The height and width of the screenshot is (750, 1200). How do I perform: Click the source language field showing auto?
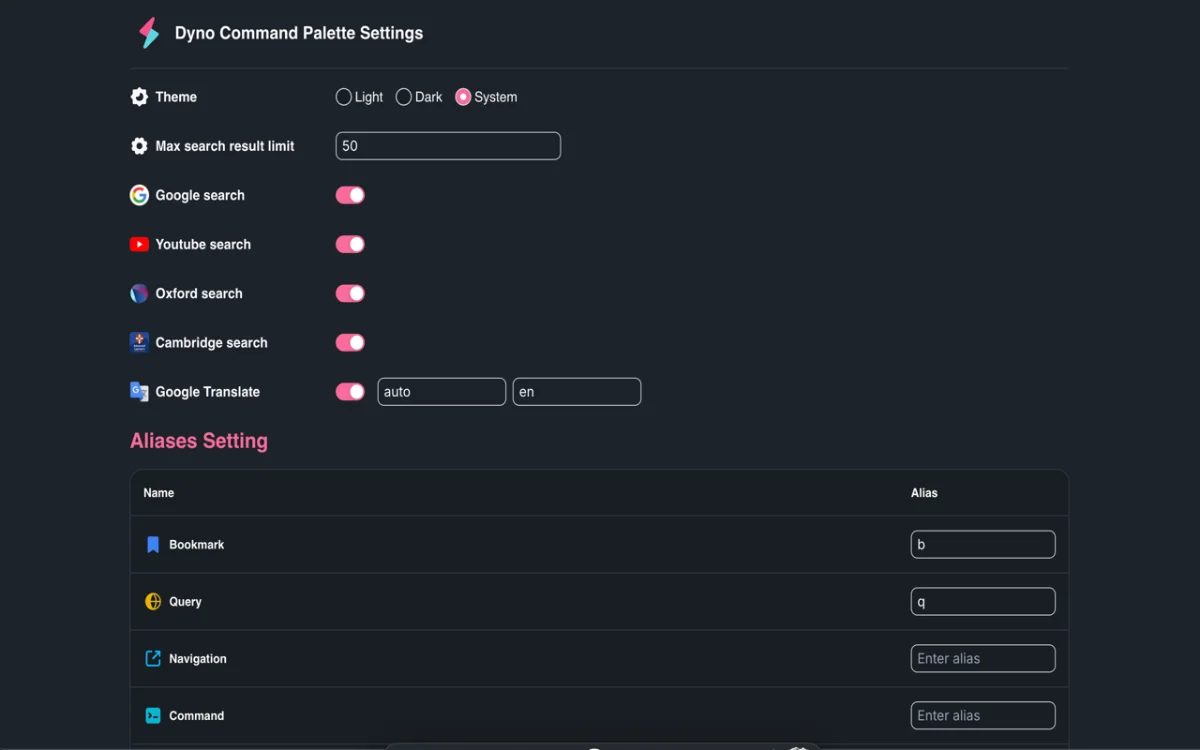(x=441, y=391)
